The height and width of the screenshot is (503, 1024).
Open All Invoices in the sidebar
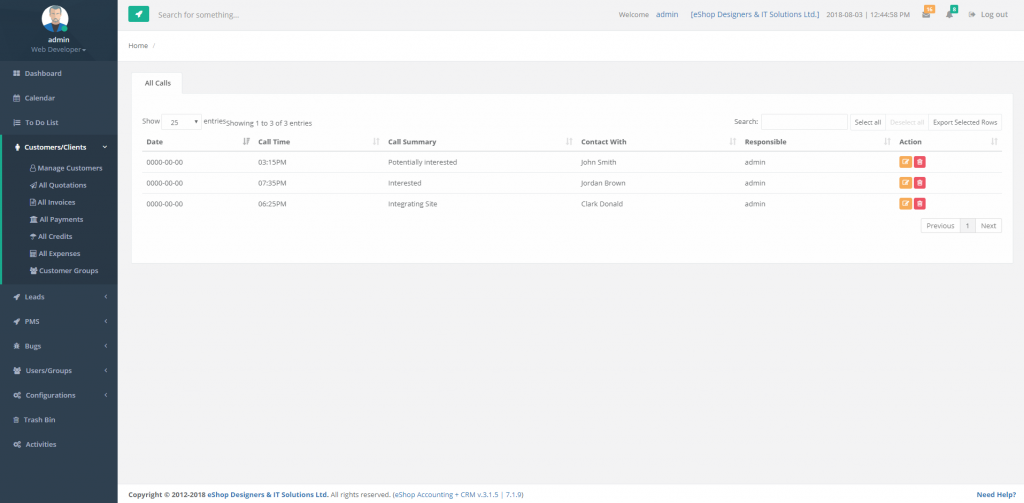pyautogui.click(x=56, y=202)
